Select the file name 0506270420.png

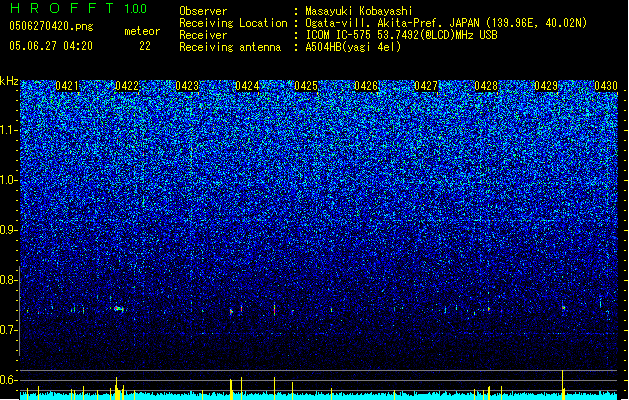click(x=51, y=26)
